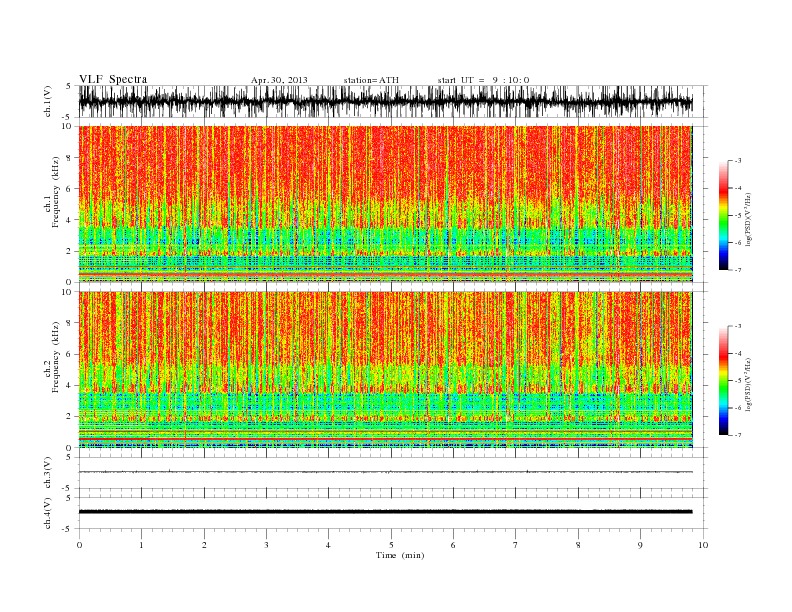Click the 'ch.3(V)' axis label
The width and height of the screenshot is (792, 612).
coord(48,473)
